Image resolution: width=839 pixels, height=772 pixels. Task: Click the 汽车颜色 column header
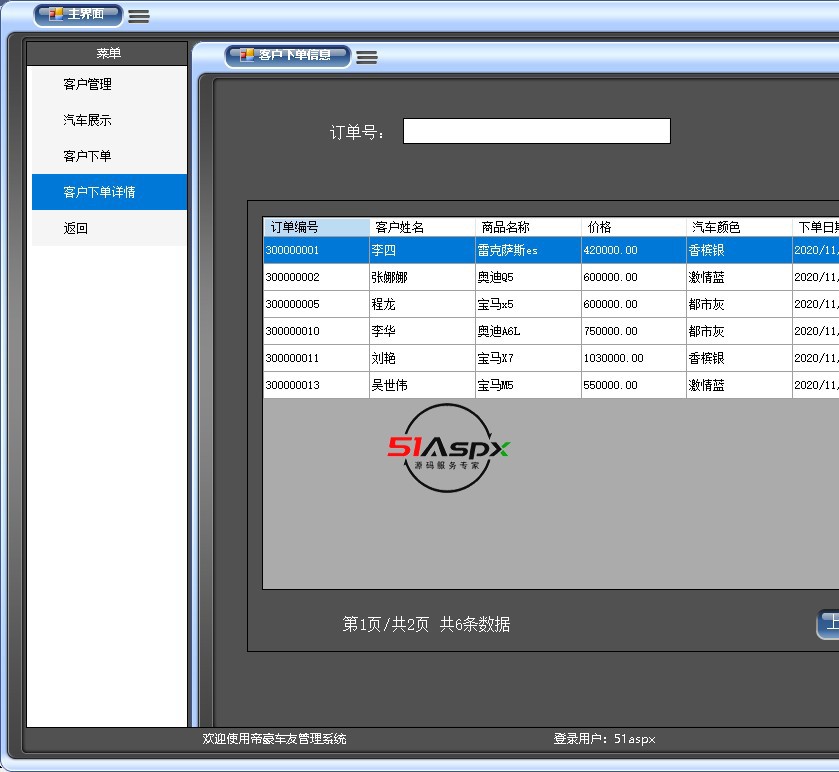click(739, 227)
